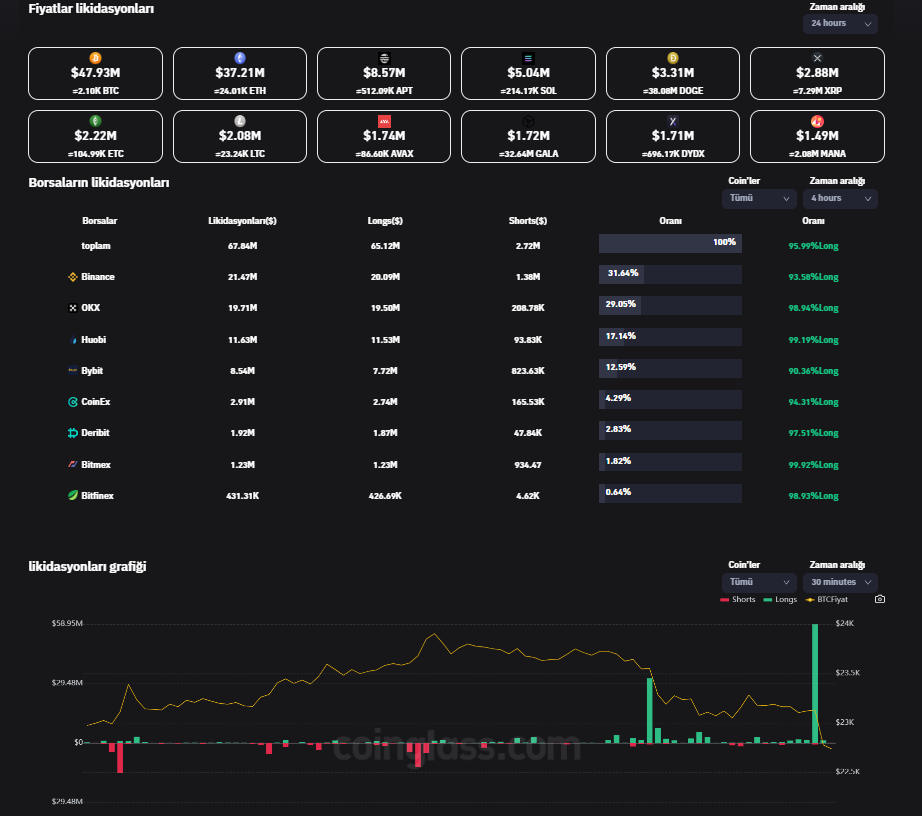Click the Binance logo in the exchanges table

coord(72,277)
